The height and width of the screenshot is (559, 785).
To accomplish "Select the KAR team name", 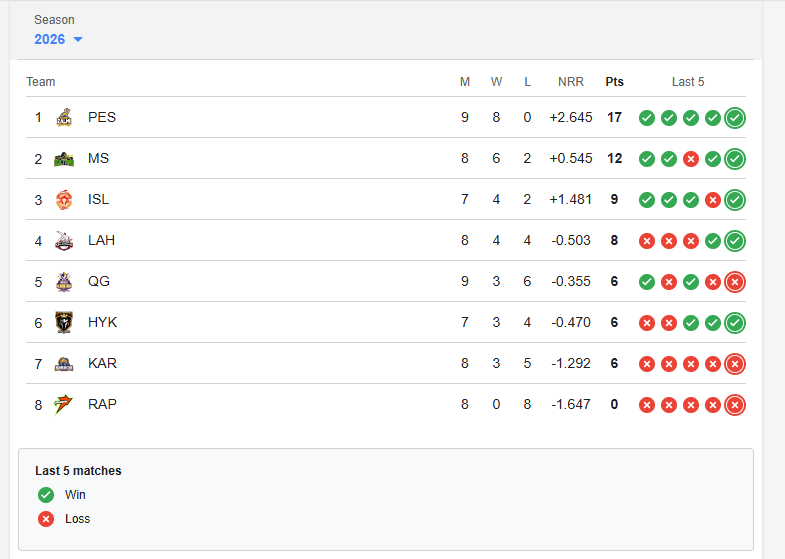I will click(102, 364).
